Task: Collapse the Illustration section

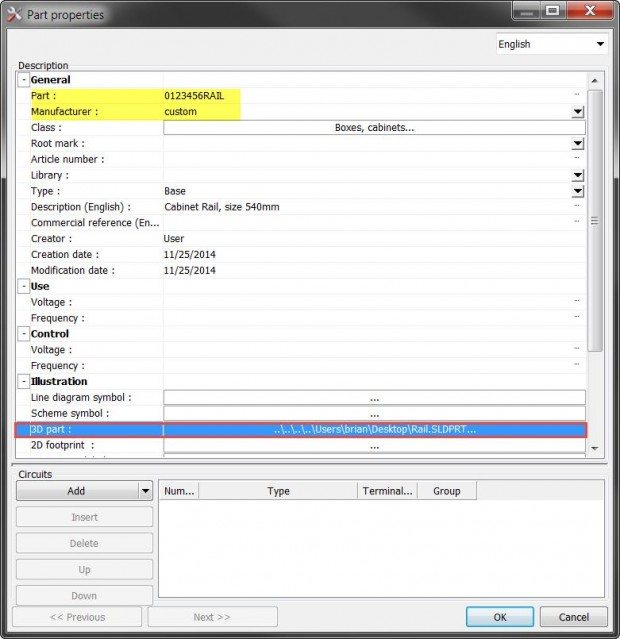Action: tap(23, 382)
